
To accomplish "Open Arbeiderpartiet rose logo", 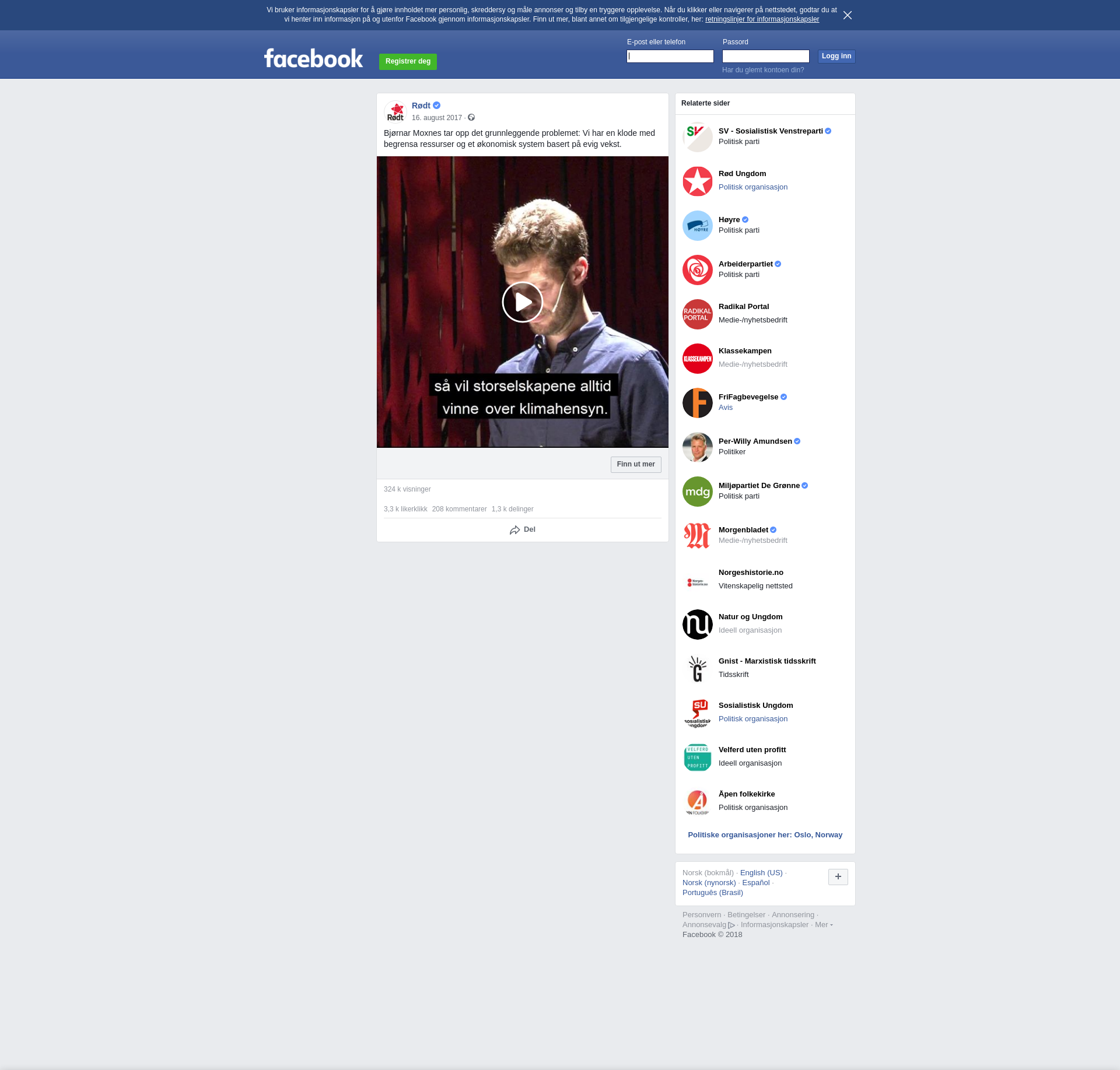I will pyautogui.click(x=697, y=270).
